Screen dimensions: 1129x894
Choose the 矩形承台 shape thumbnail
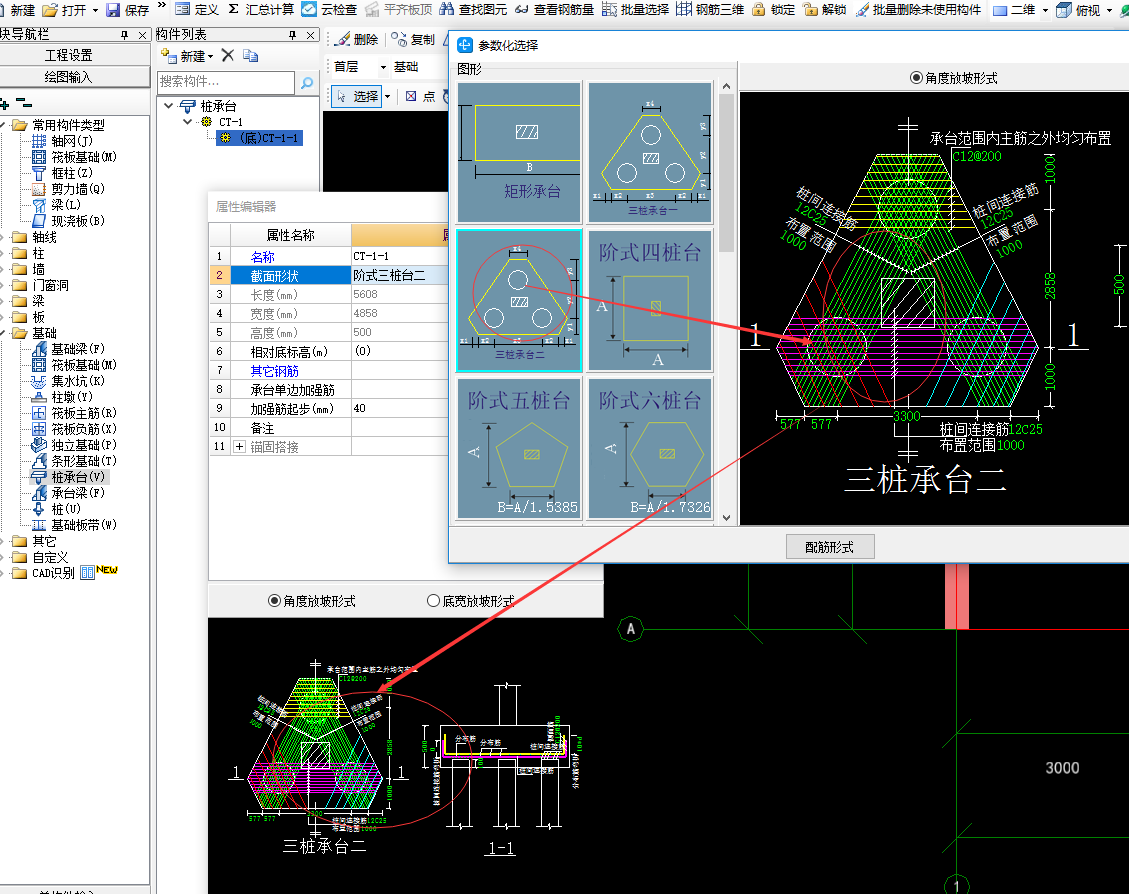pos(518,153)
